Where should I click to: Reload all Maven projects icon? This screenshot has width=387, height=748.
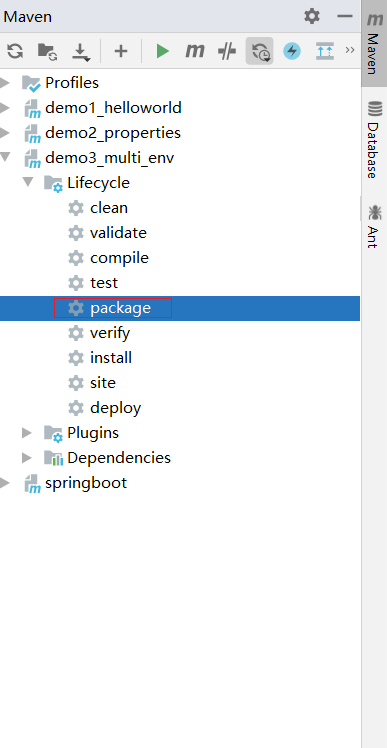click(x=15, y=50)
